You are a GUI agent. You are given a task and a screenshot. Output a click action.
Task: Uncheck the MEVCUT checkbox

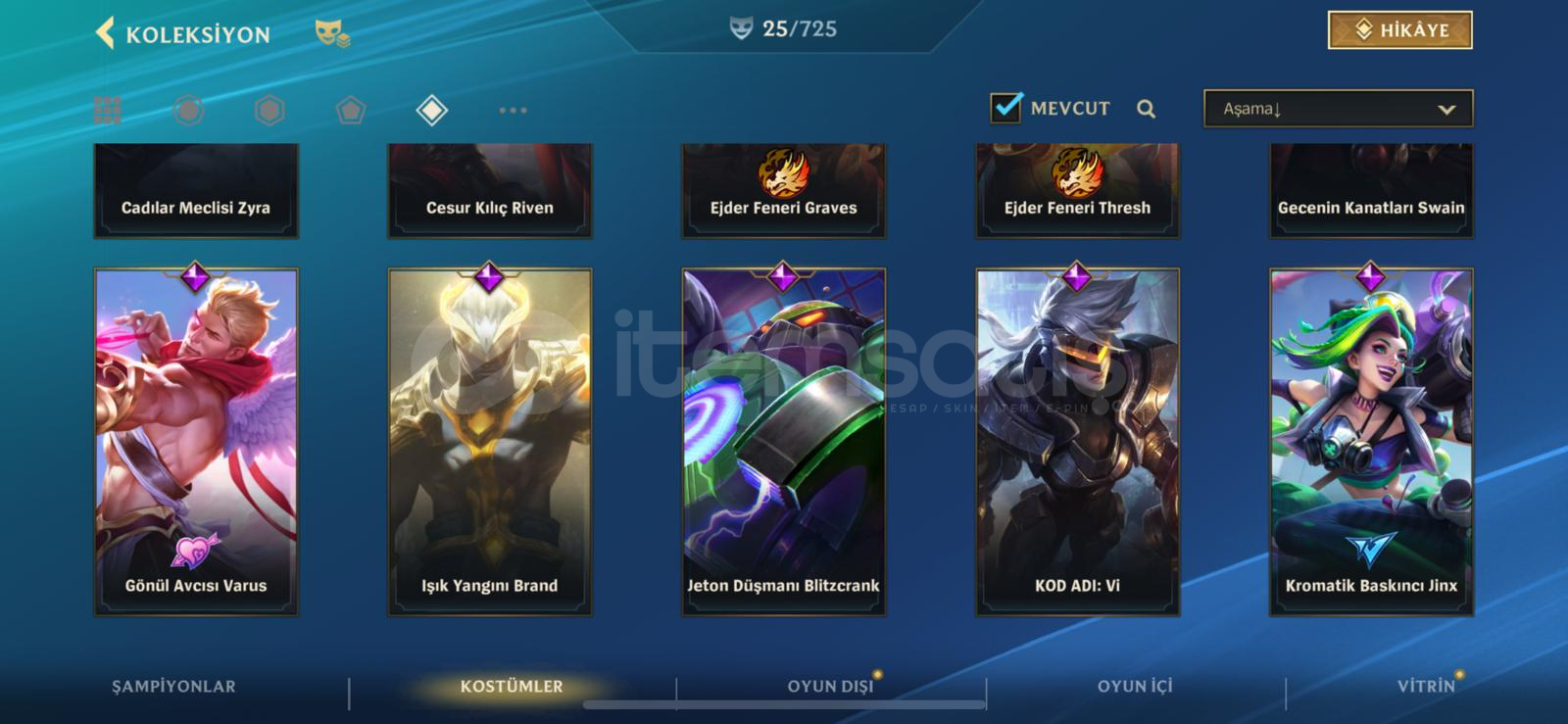pos(1005,107)
